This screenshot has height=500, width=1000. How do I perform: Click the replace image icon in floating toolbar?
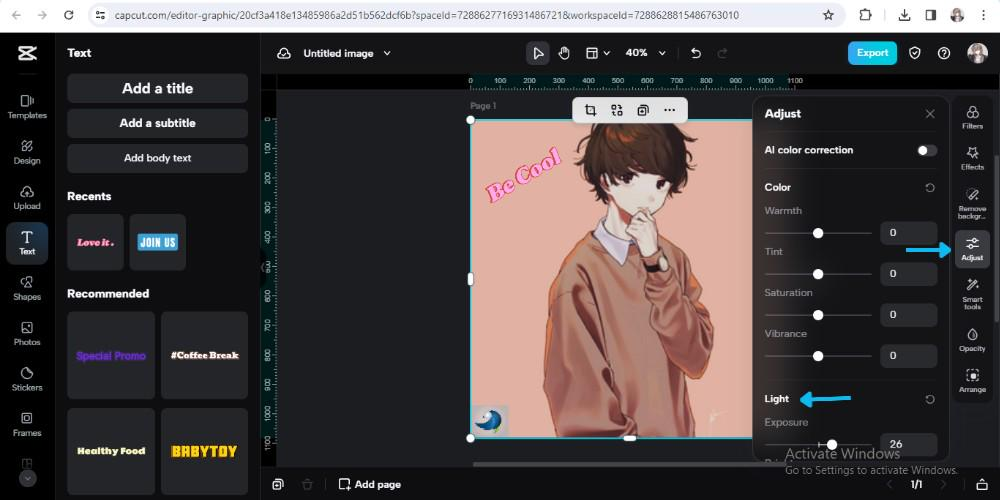[617, 110]
